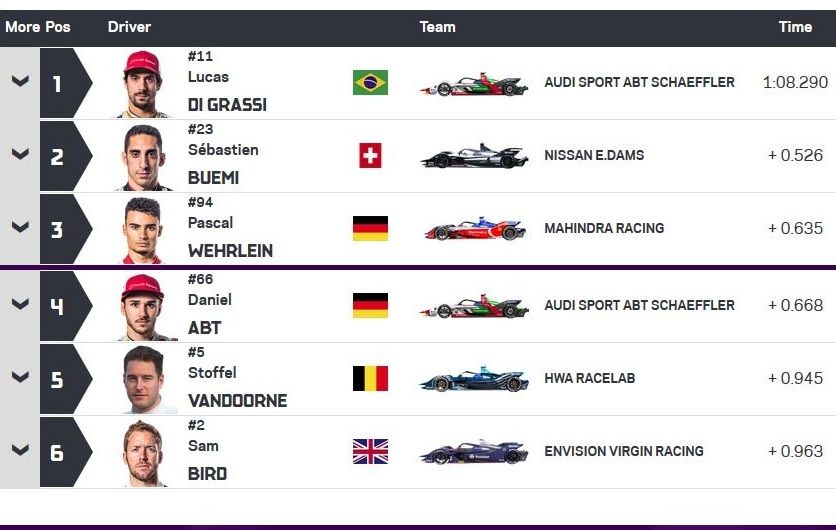Click the Time column header

[795, 27]
